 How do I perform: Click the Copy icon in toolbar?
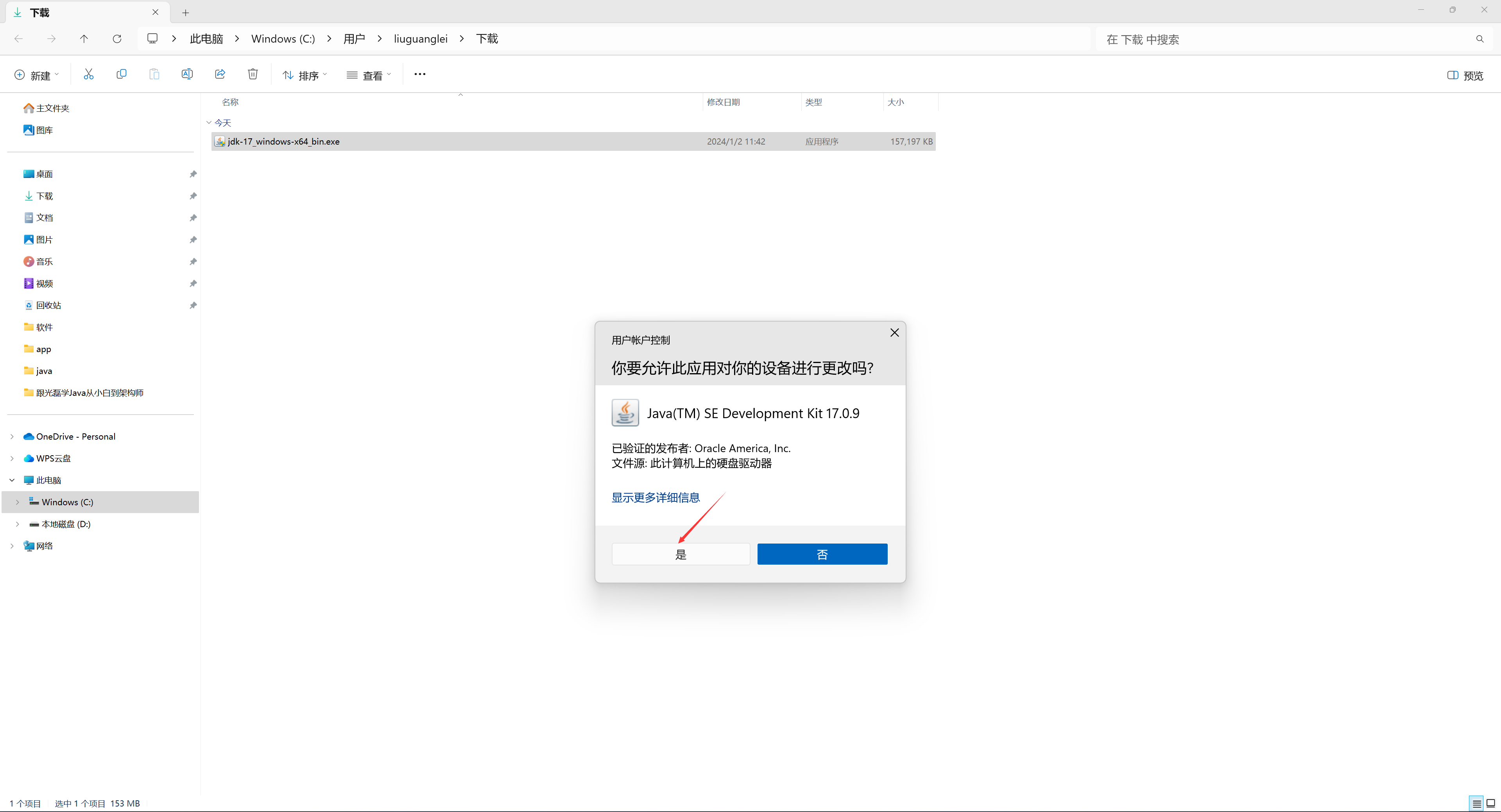[x=121, y=74]
